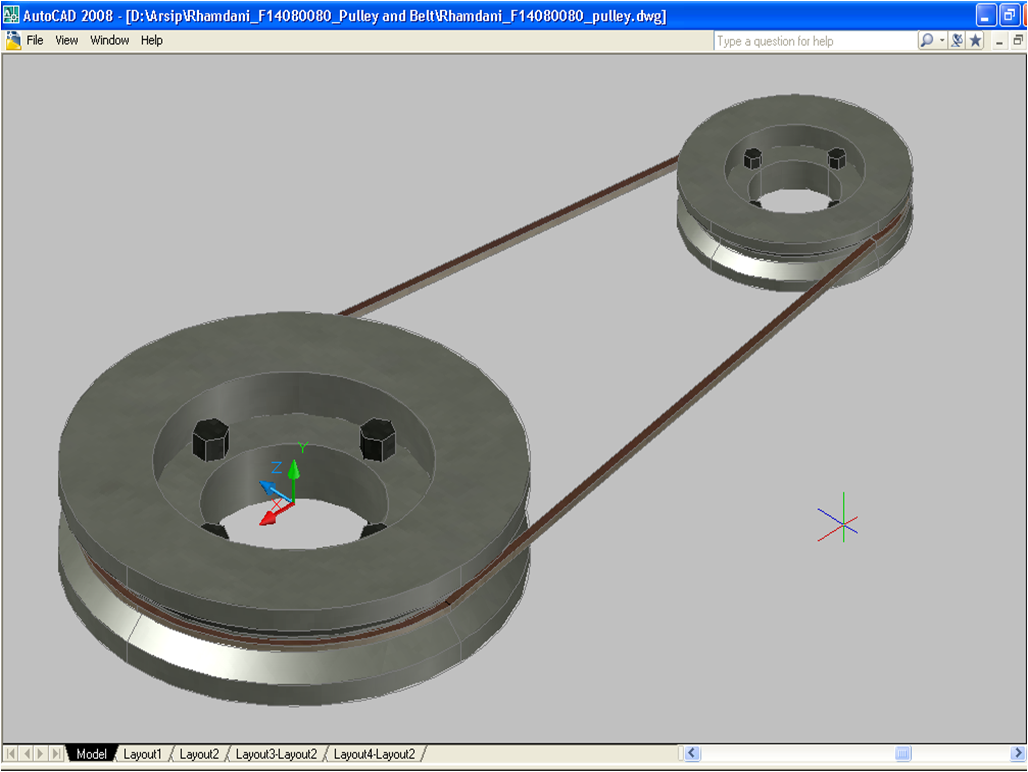Select left hex bolt on small pulley

coord(752,158)
